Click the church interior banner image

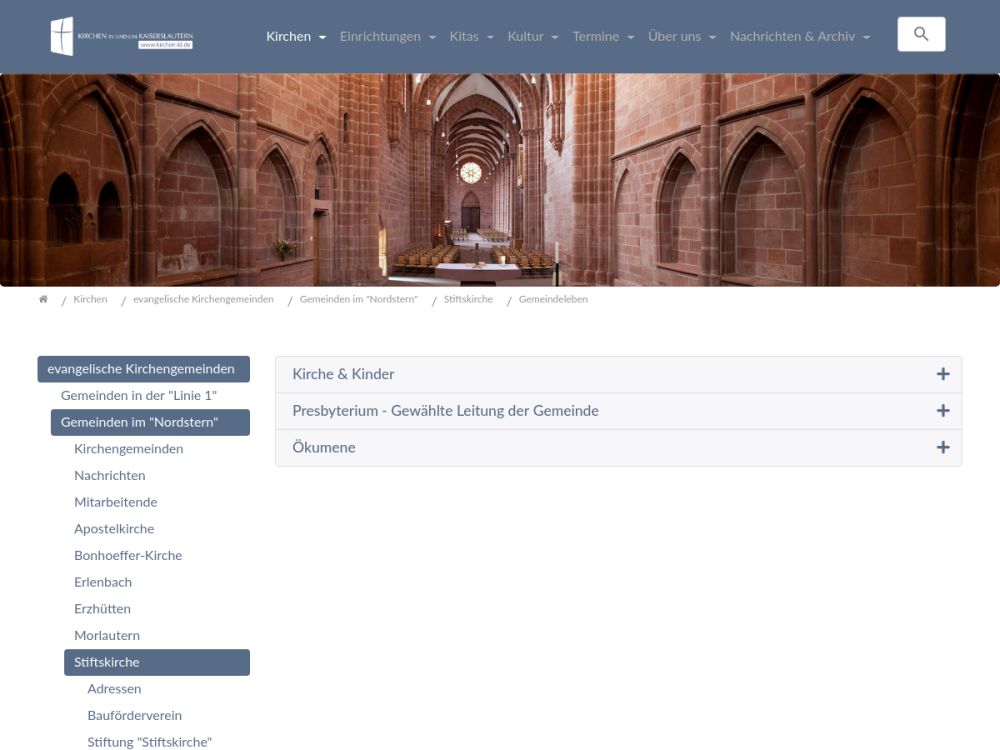coord(500,180)
